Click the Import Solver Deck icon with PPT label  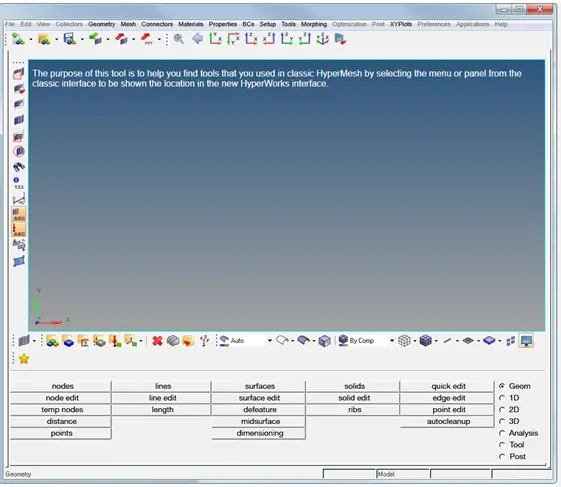pyautogui.click(x=146, y=39)
